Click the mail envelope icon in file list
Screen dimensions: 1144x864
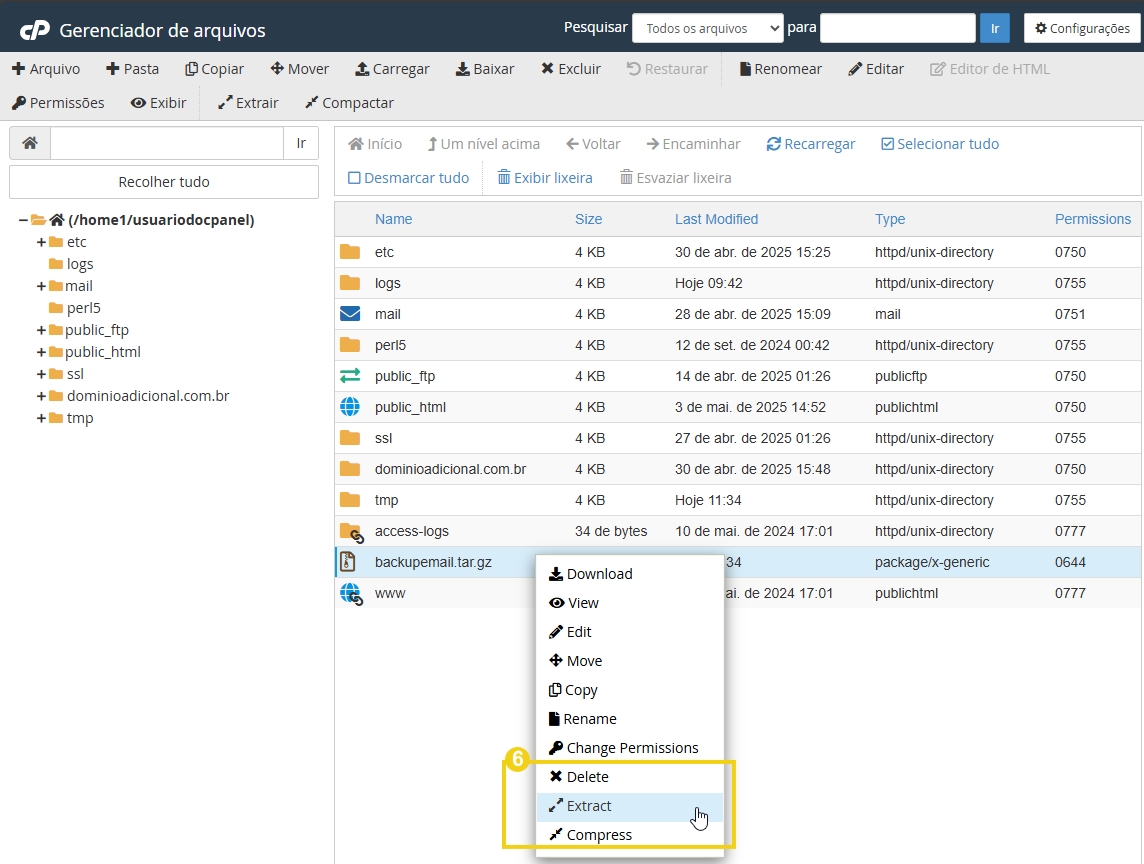tap(350, 314)
